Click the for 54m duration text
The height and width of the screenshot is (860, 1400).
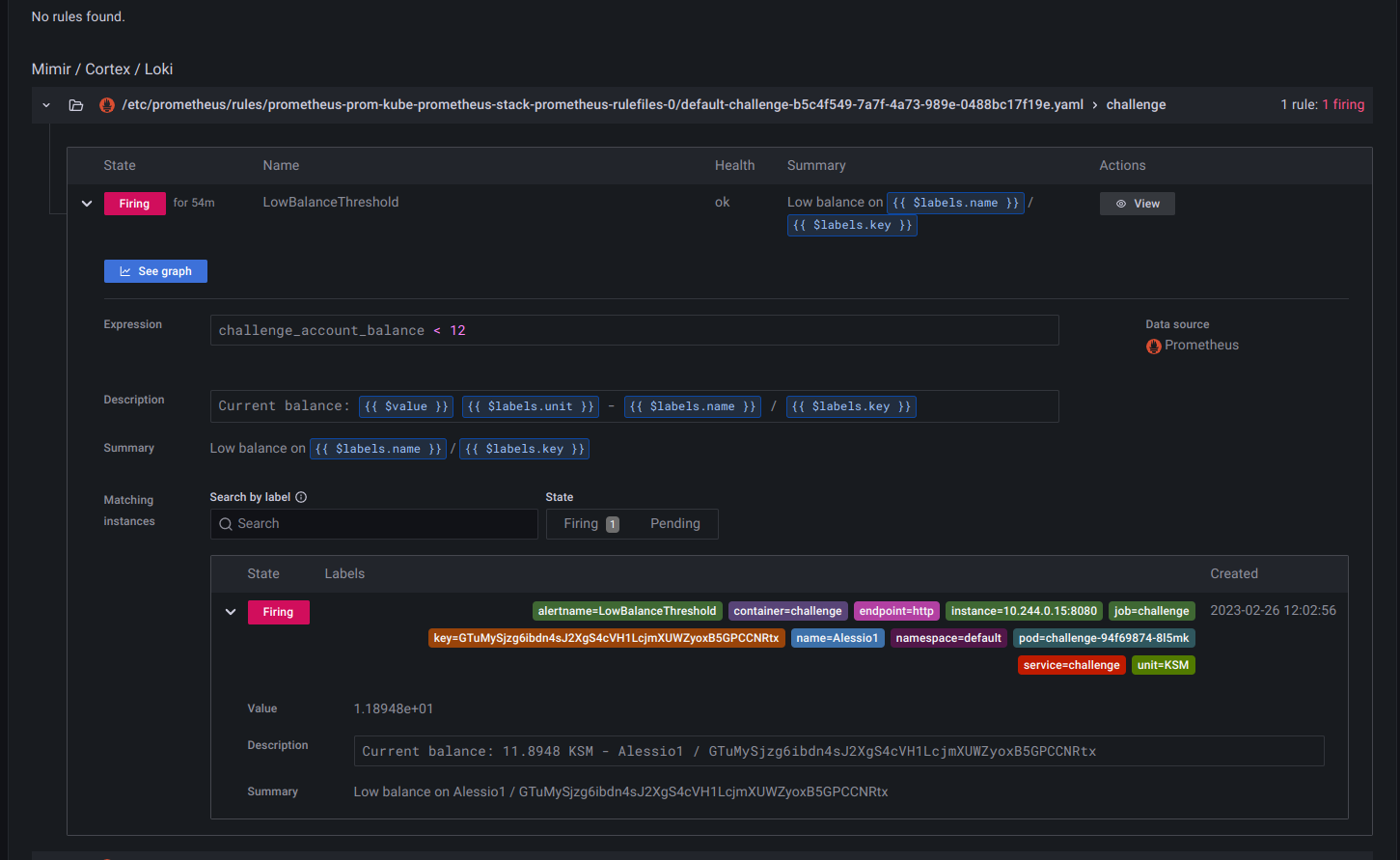[194, 203]
